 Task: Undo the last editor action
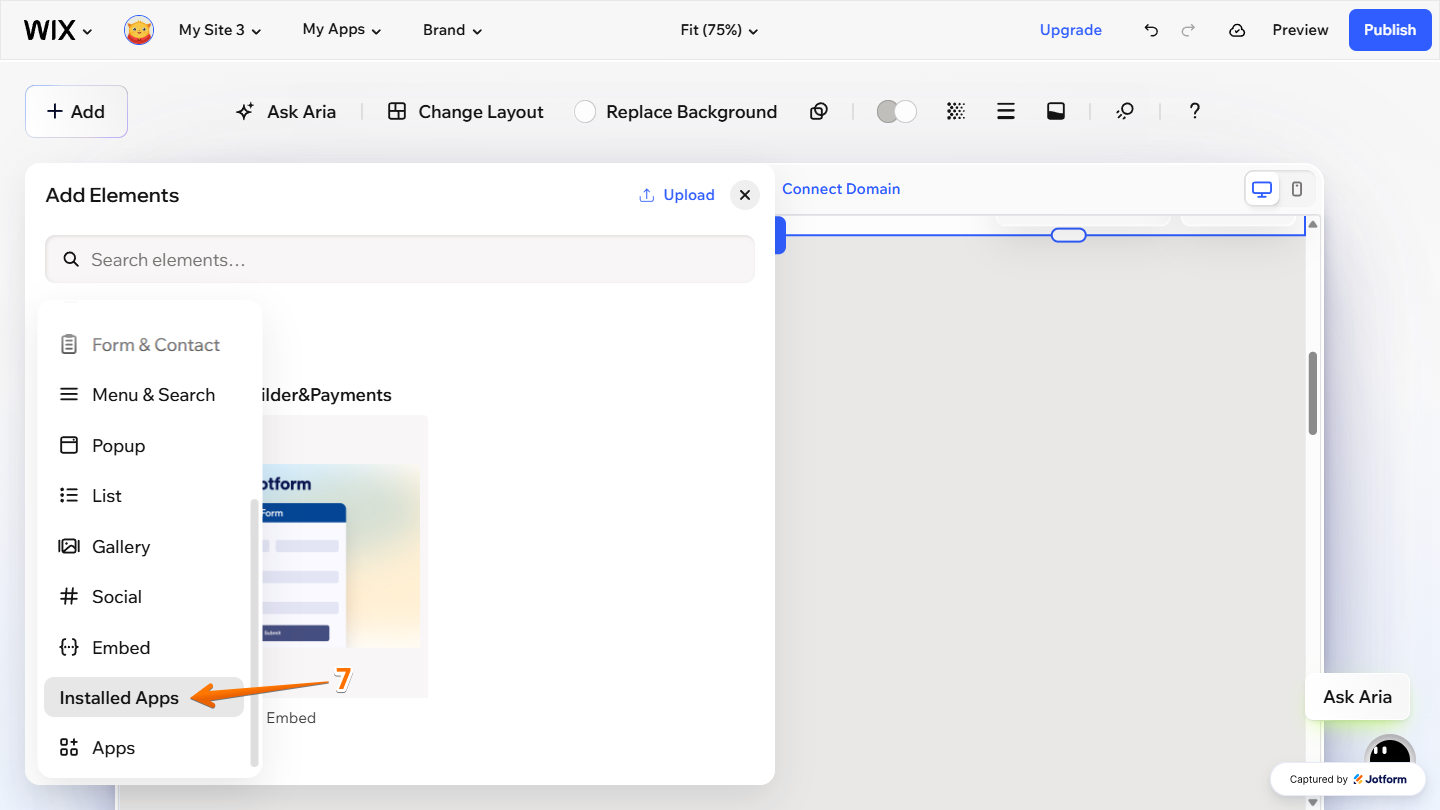[x=1151, y=30]
